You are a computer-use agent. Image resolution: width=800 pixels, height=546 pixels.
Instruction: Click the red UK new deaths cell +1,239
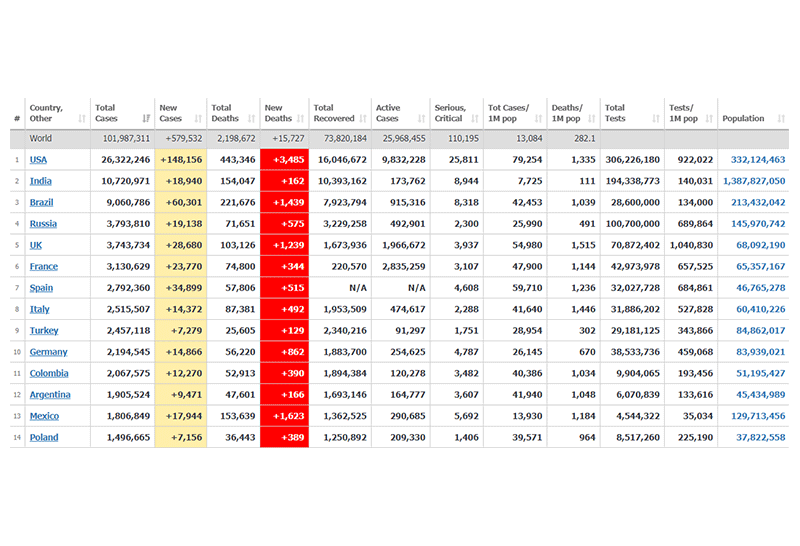(285, 245)
